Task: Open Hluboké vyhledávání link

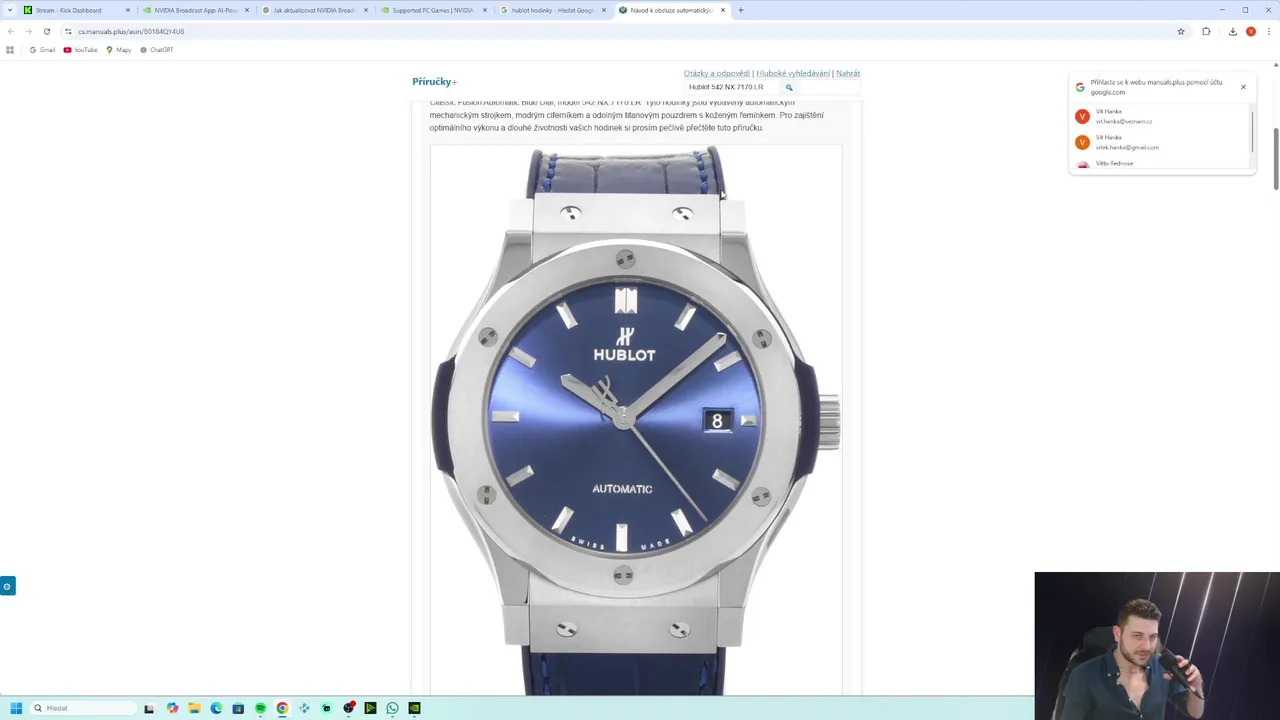Action: pos(793,73)
